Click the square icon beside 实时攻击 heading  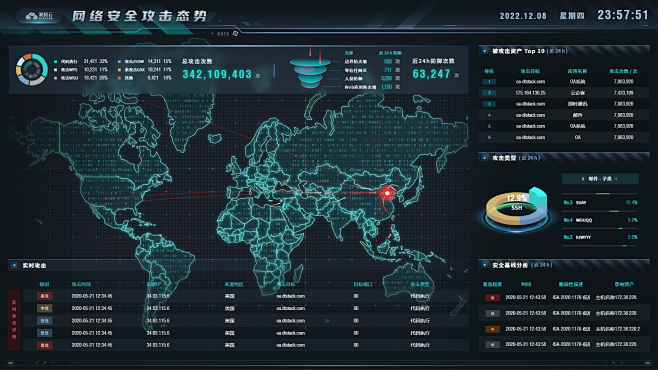click(x=14, y=265)
